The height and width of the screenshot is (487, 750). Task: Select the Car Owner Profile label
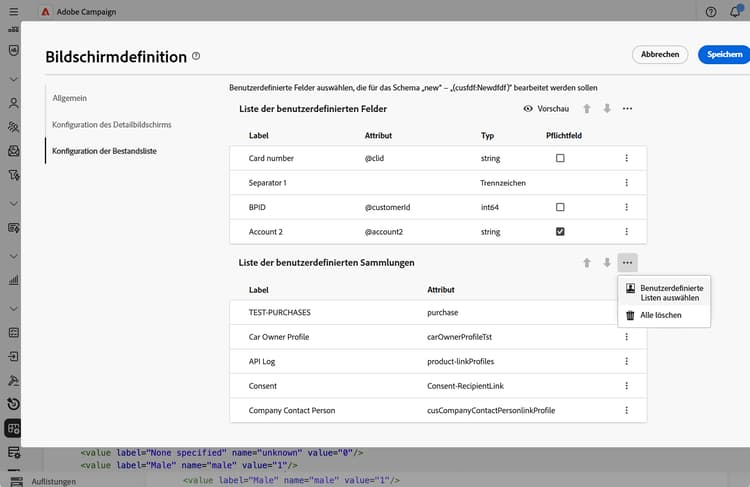(x=279, y=337)
